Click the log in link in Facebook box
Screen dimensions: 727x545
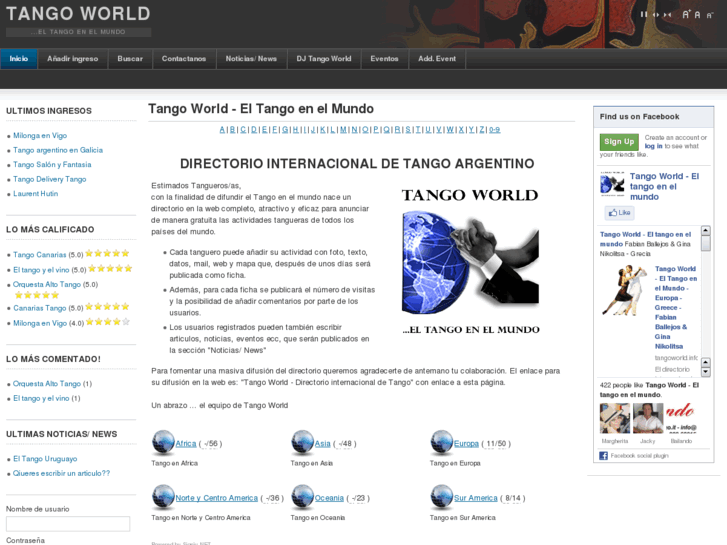(x=653, y=146)
